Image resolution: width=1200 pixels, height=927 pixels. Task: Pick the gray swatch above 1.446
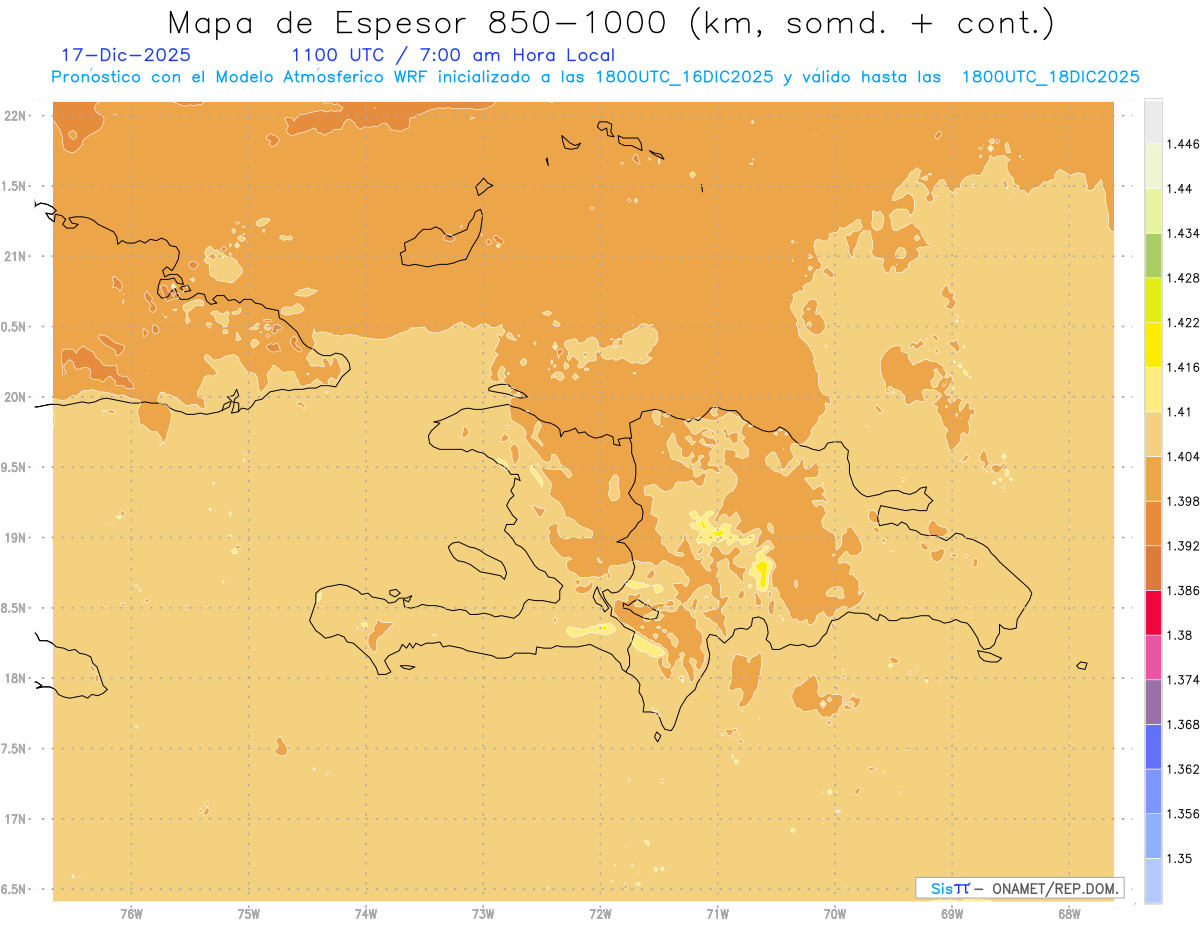tap(1153, 121)
